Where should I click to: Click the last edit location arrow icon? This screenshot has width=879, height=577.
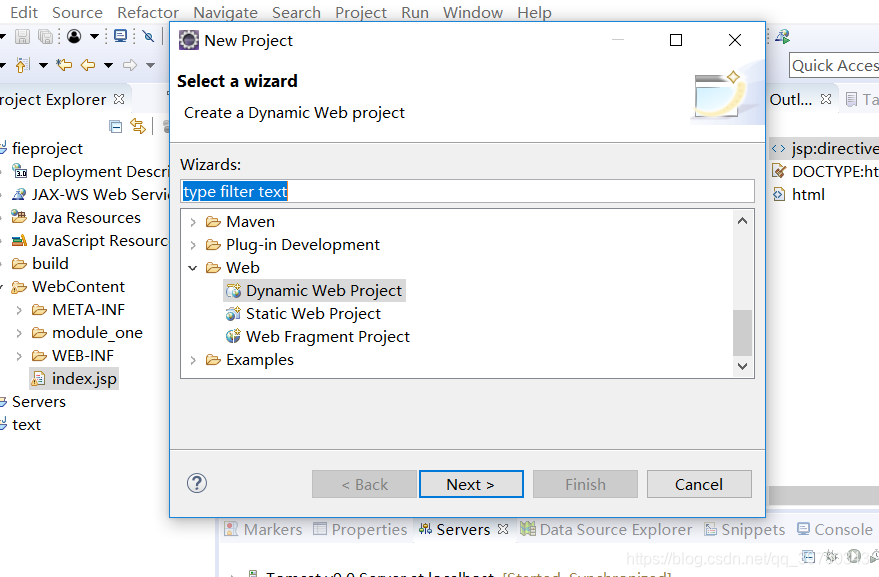point(64,65)
